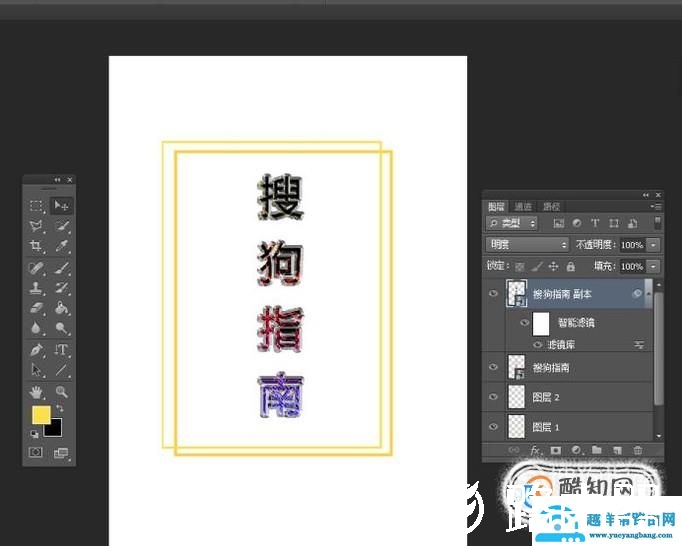Viewport: 682px width, 546px height.
Task: Select the Clone Stamp tool
Action: (x=36, y=288)
